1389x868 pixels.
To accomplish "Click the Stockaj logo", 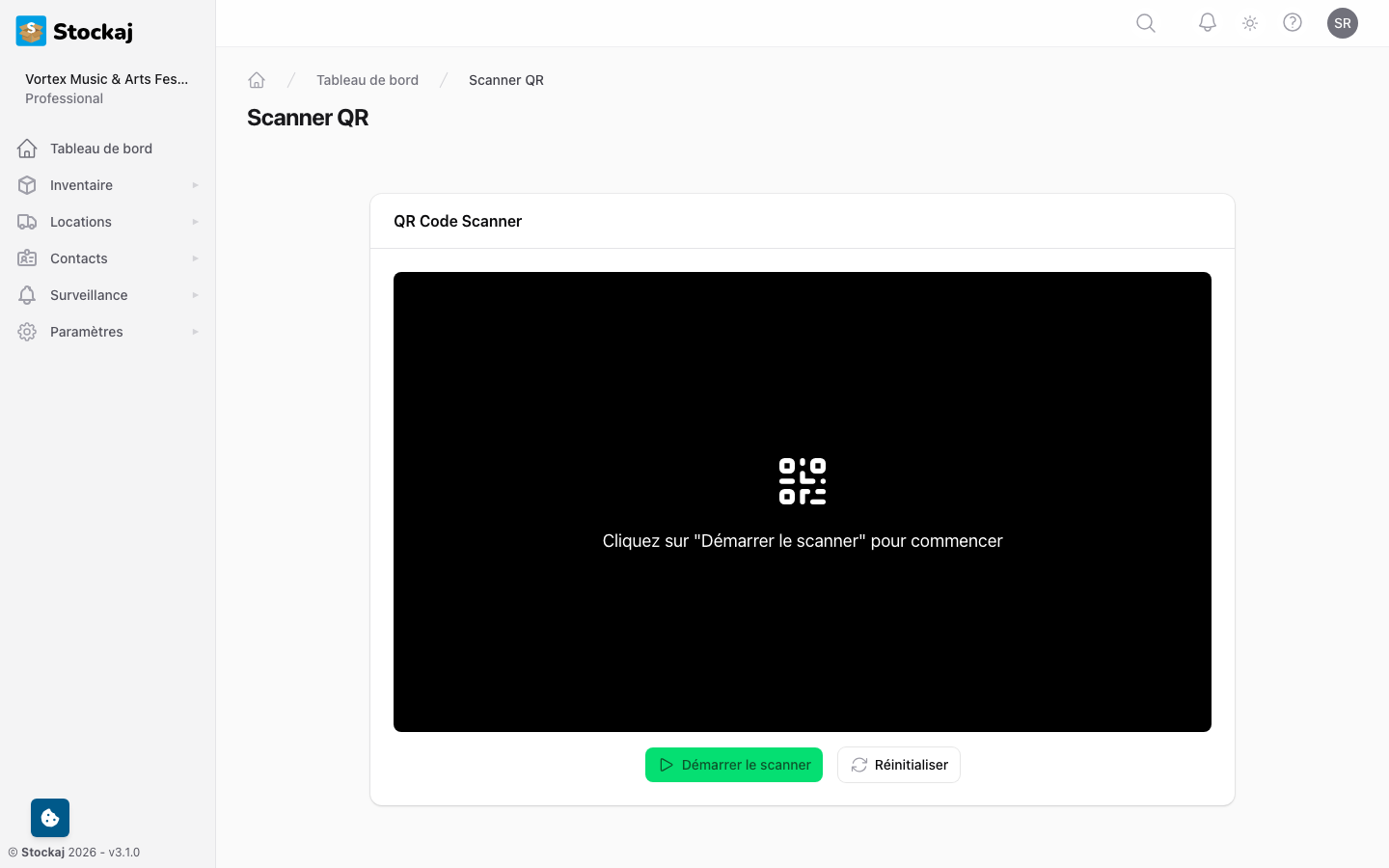I will point(30,30).
